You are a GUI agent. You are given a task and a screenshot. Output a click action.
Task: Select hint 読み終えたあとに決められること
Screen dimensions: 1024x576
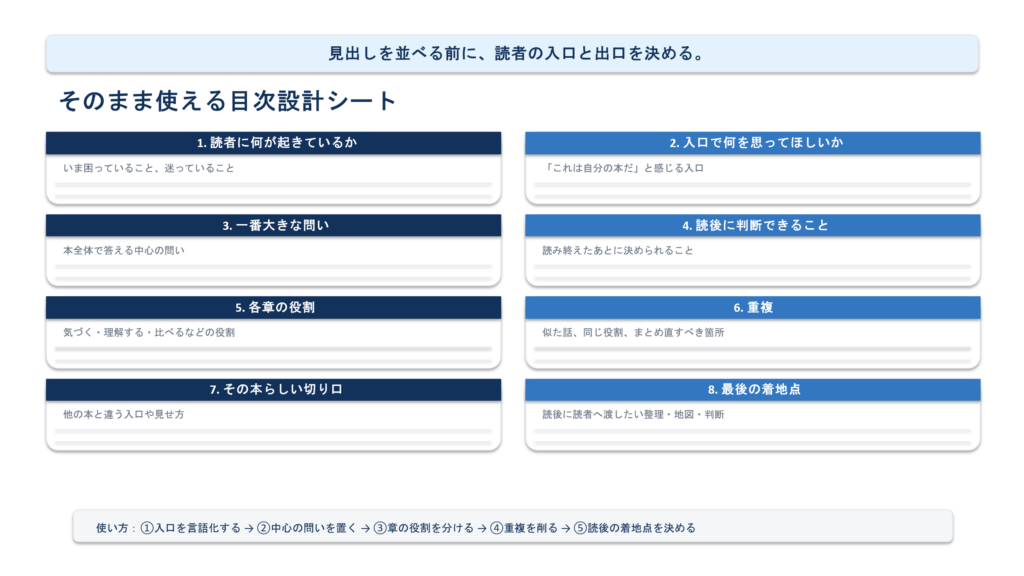(618, 250)
